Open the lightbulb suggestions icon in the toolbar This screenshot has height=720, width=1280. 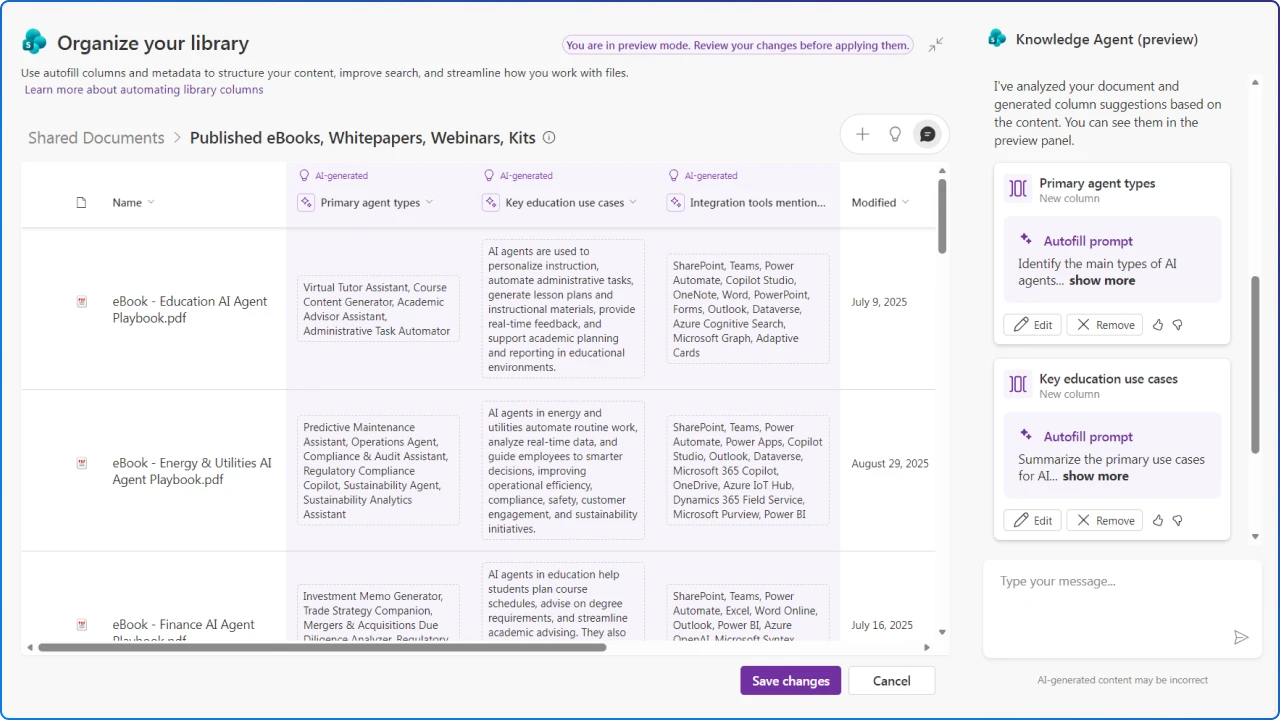(x=894, y=133)
